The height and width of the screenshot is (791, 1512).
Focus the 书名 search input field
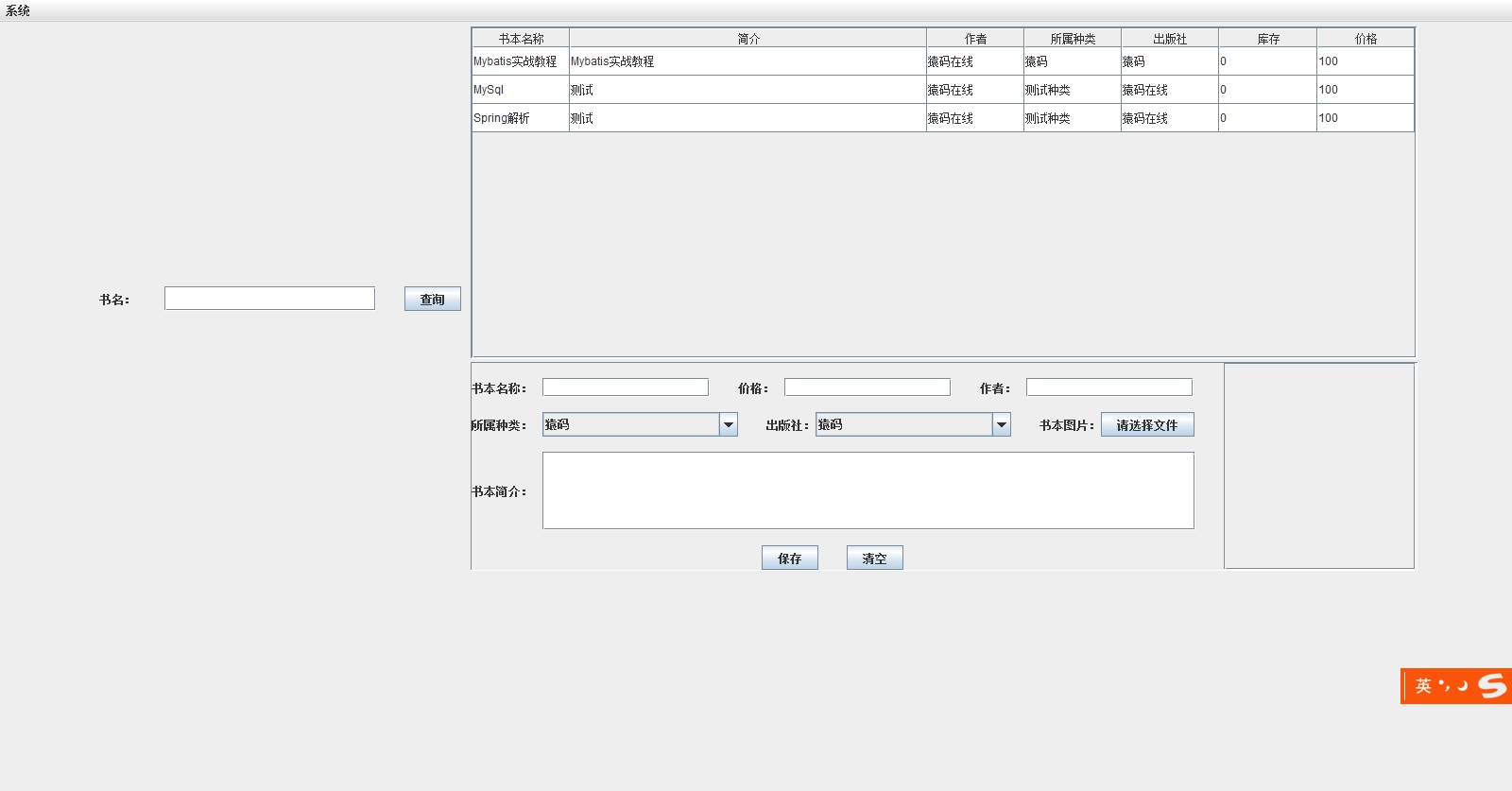tap(269, 299)
